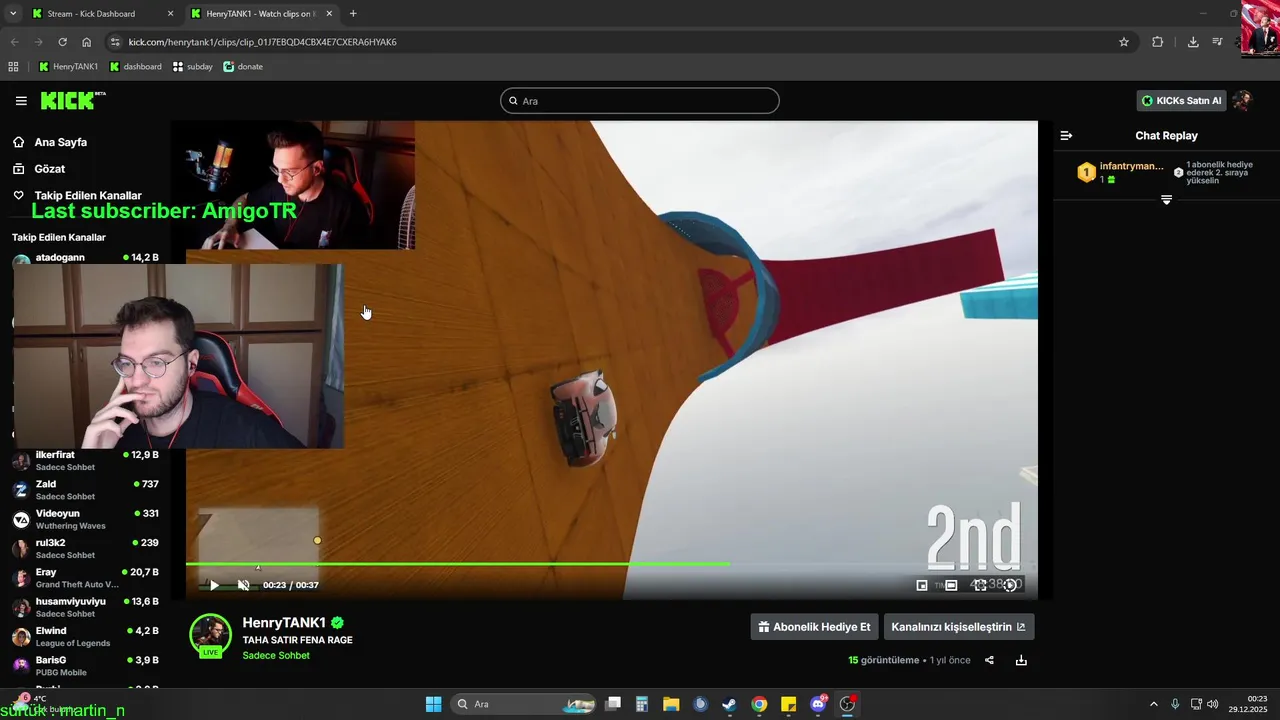This screenshot has width=1280, height=720.
Task: Open BarisG channel in sidebar
Action: [85, 666]
